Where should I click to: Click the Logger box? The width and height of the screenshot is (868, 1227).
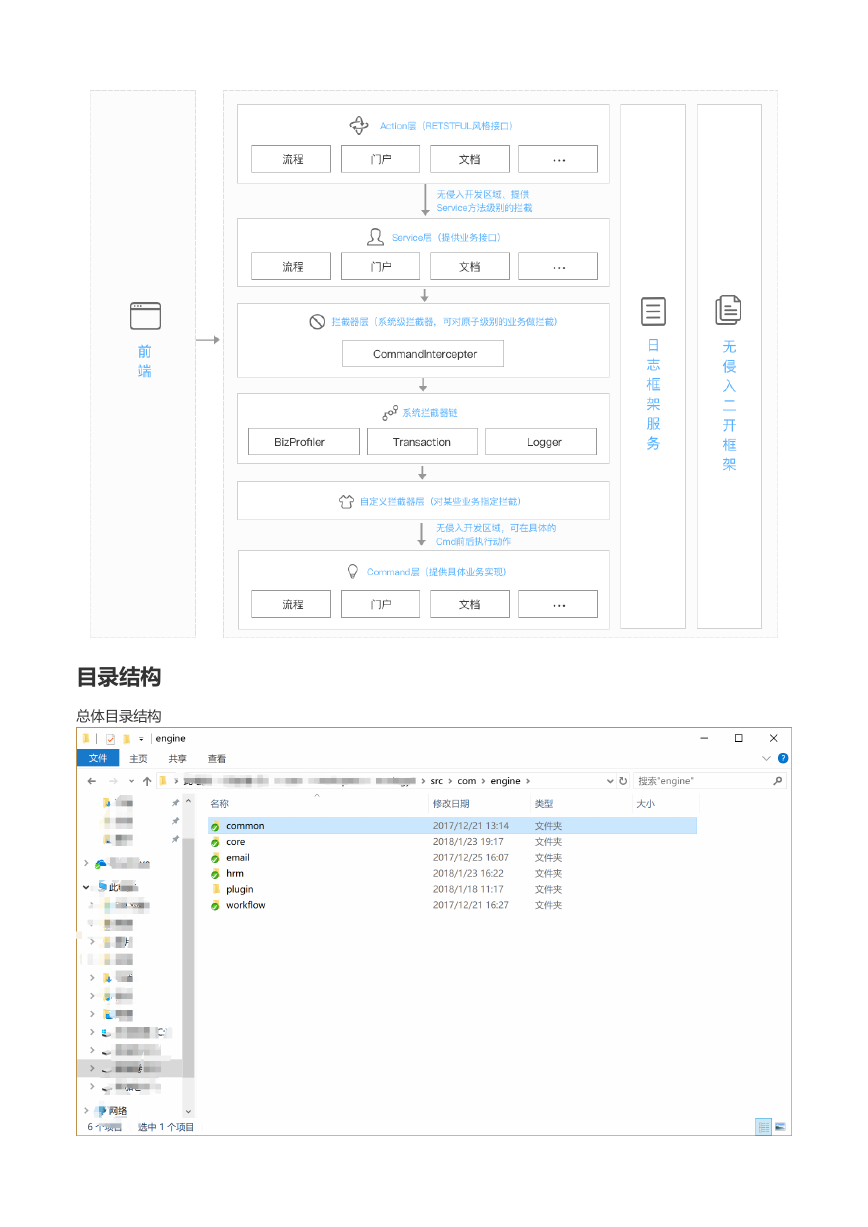click(x=541, y=442)
